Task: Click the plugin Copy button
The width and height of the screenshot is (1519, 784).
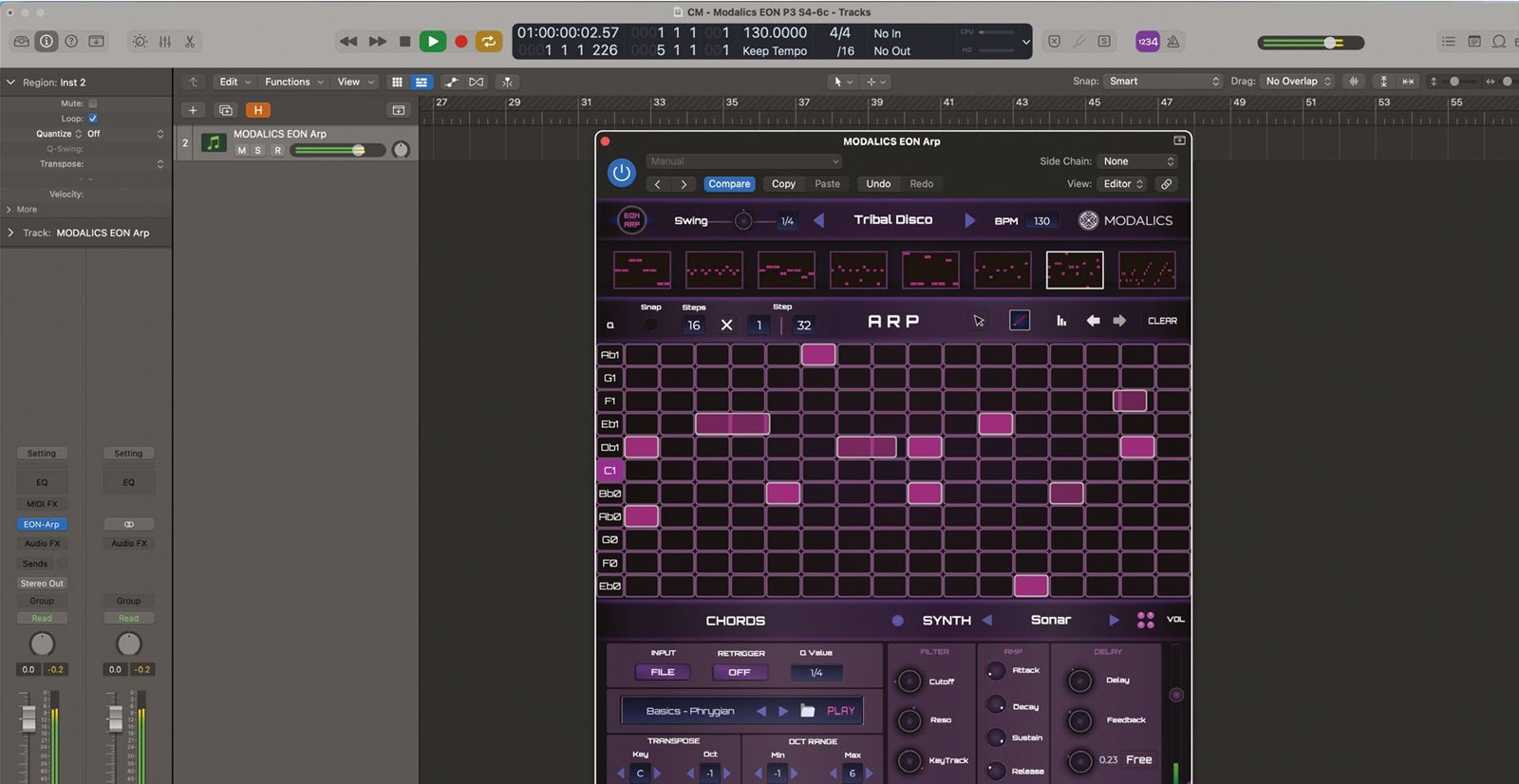Action: coord(783,184)
